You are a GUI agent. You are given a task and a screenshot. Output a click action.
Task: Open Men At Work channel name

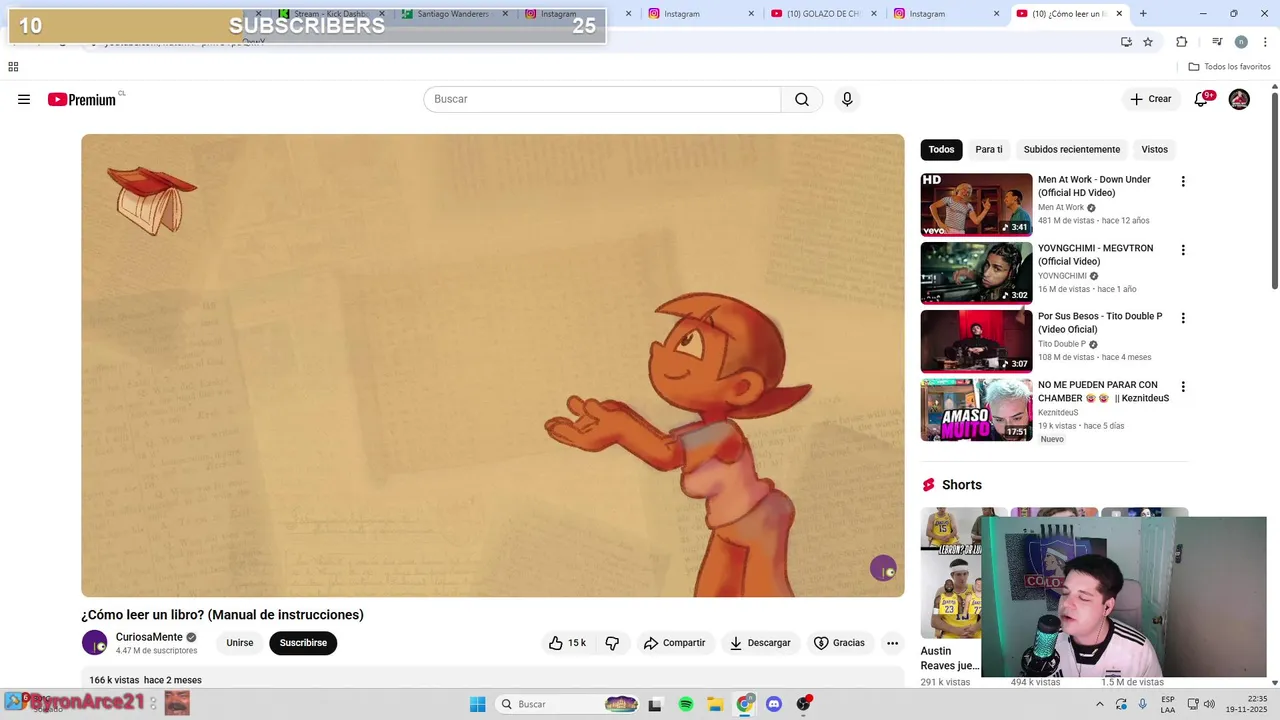1061,208
